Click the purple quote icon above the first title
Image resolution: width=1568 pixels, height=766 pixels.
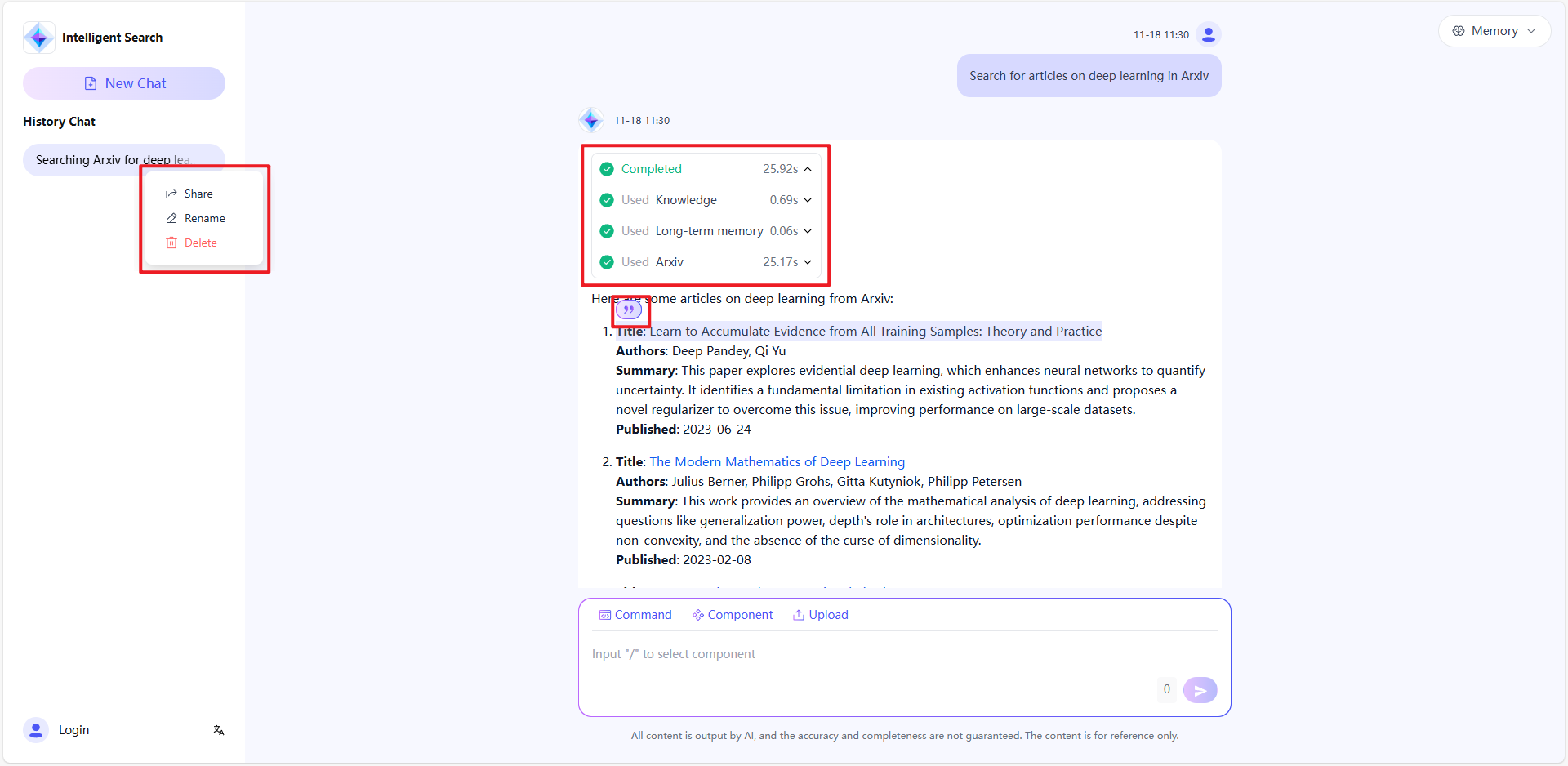click(x=628, y=310)
